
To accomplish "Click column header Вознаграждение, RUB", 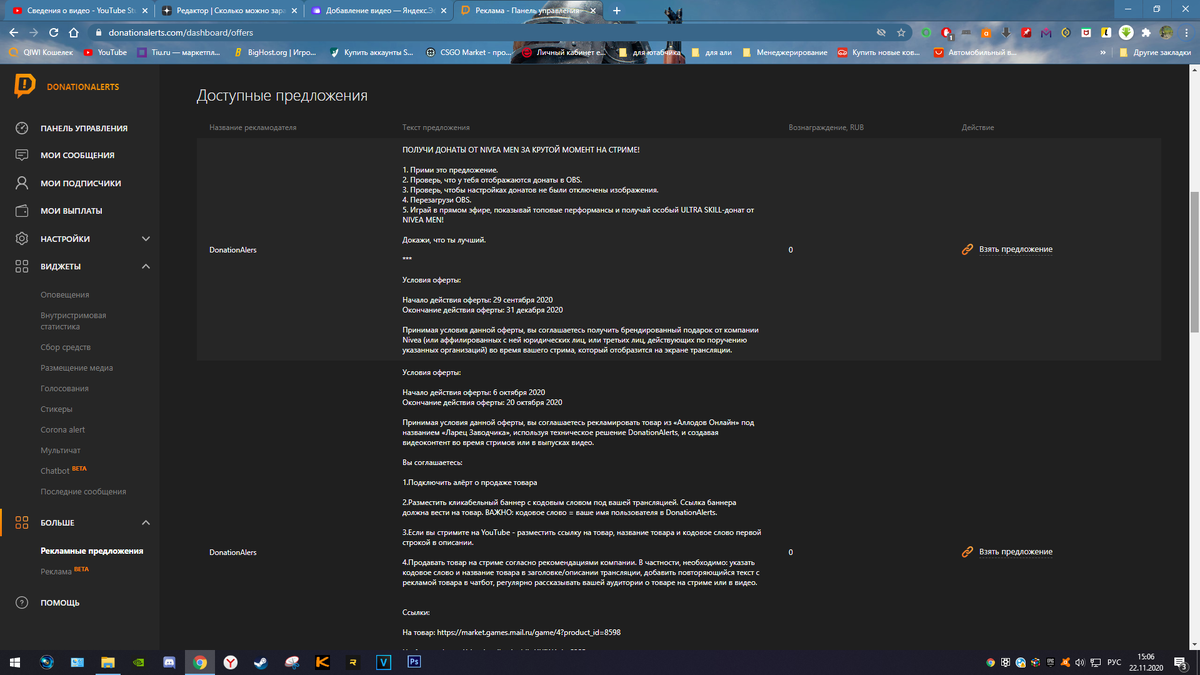I will tap(826, 128).
